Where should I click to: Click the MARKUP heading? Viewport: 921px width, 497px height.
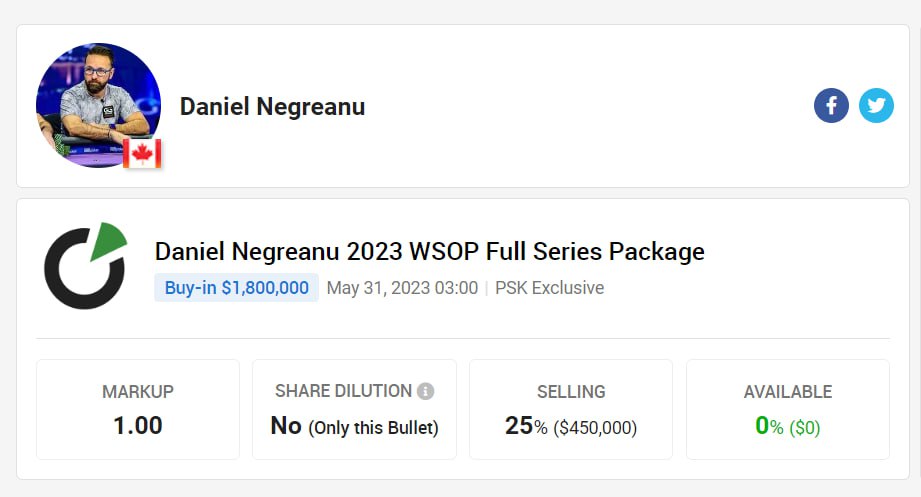tap(138, 392)
